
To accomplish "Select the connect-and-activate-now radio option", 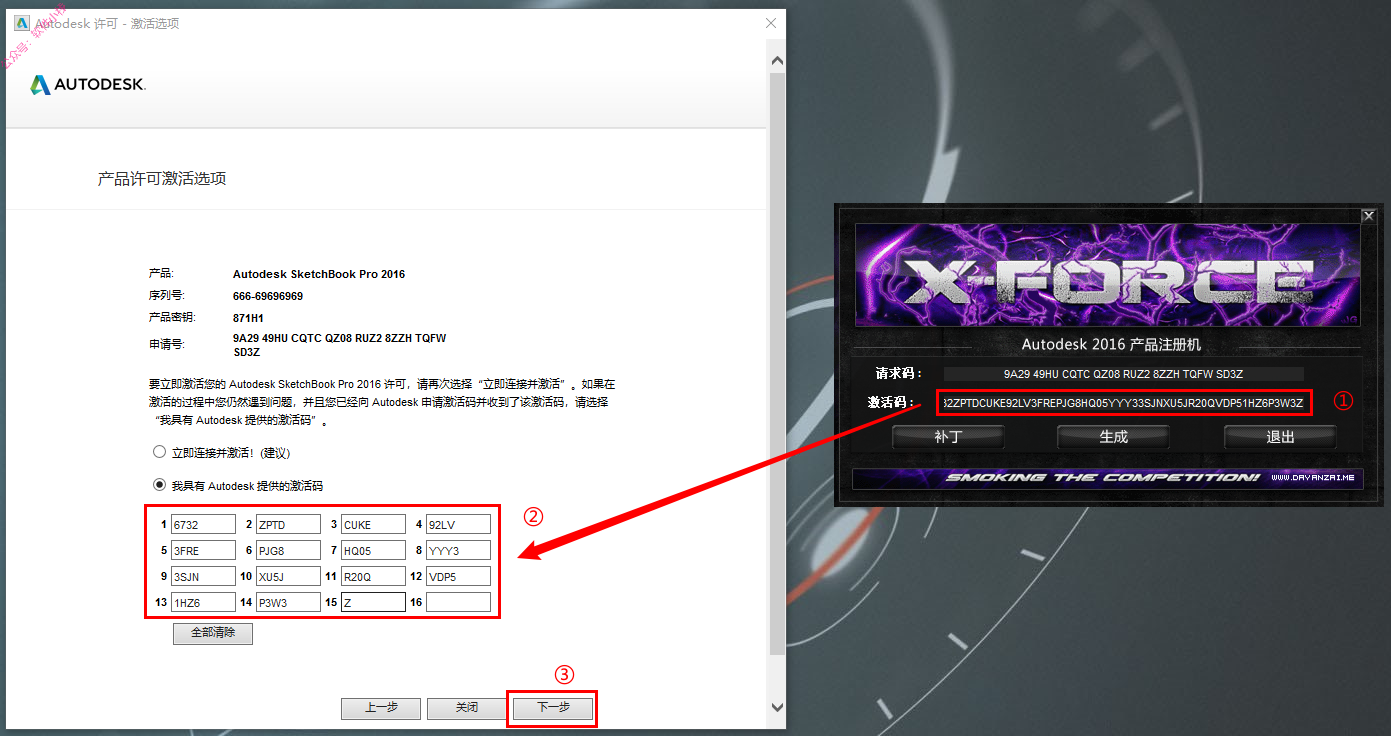I will (159, 452).
